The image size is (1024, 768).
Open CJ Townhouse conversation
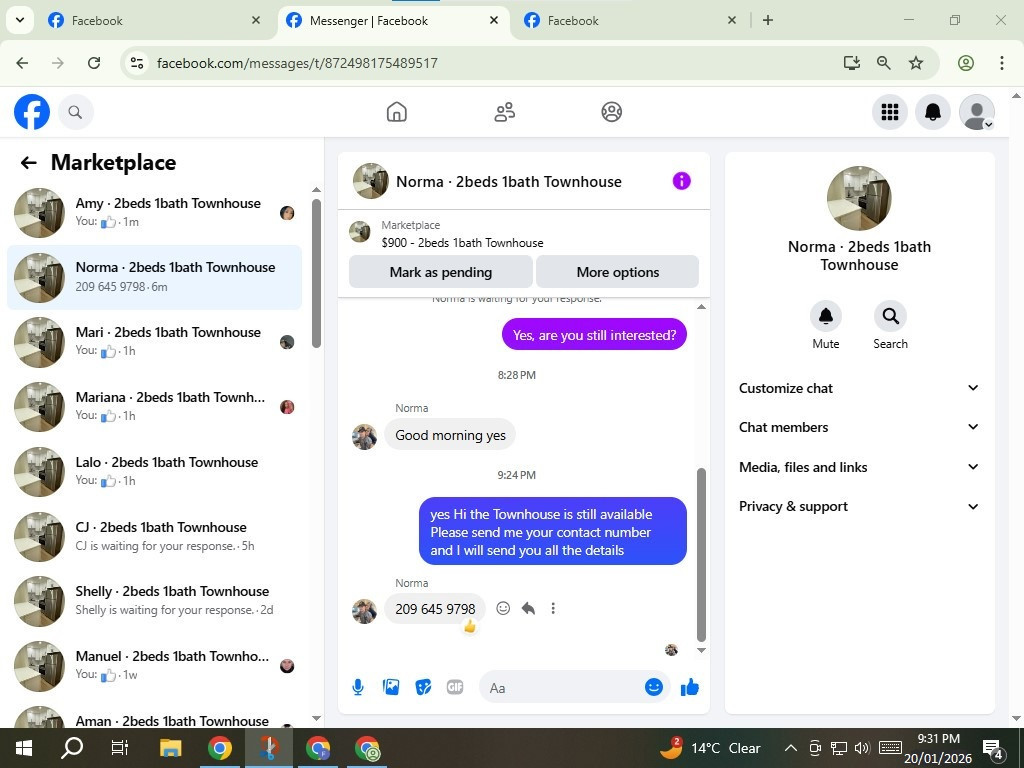click(155, 536)
